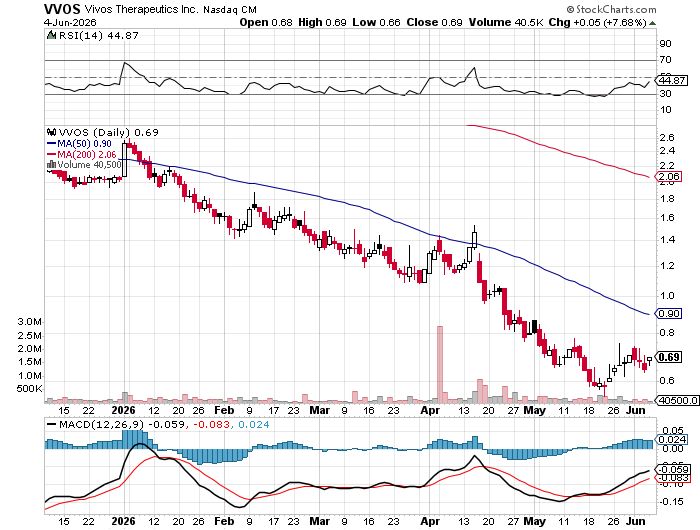The width and height of the screenshot is (700, 530).
Task: Click the 44.87 RSI value tag
Action: pyautogui.click(x=673, y=81)
